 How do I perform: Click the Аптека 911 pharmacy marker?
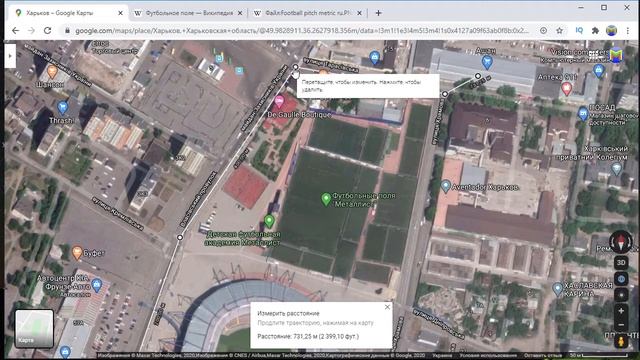point(566,89)
